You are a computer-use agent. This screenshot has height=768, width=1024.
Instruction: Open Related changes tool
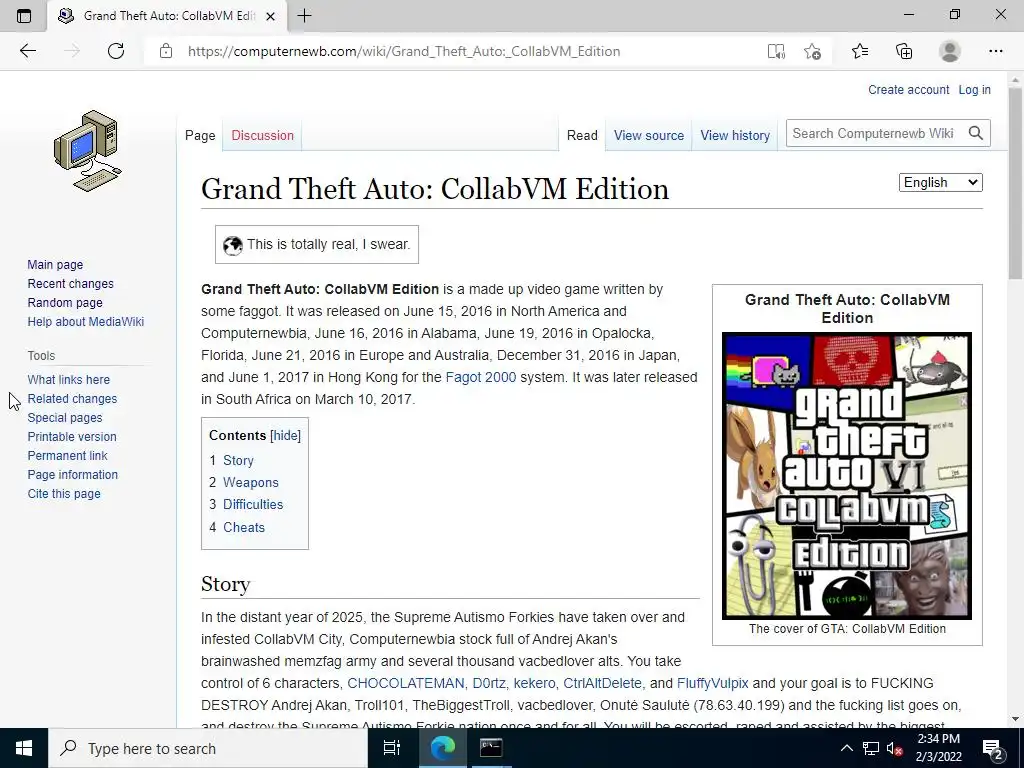pyautogui.click(x=72, y=398)
